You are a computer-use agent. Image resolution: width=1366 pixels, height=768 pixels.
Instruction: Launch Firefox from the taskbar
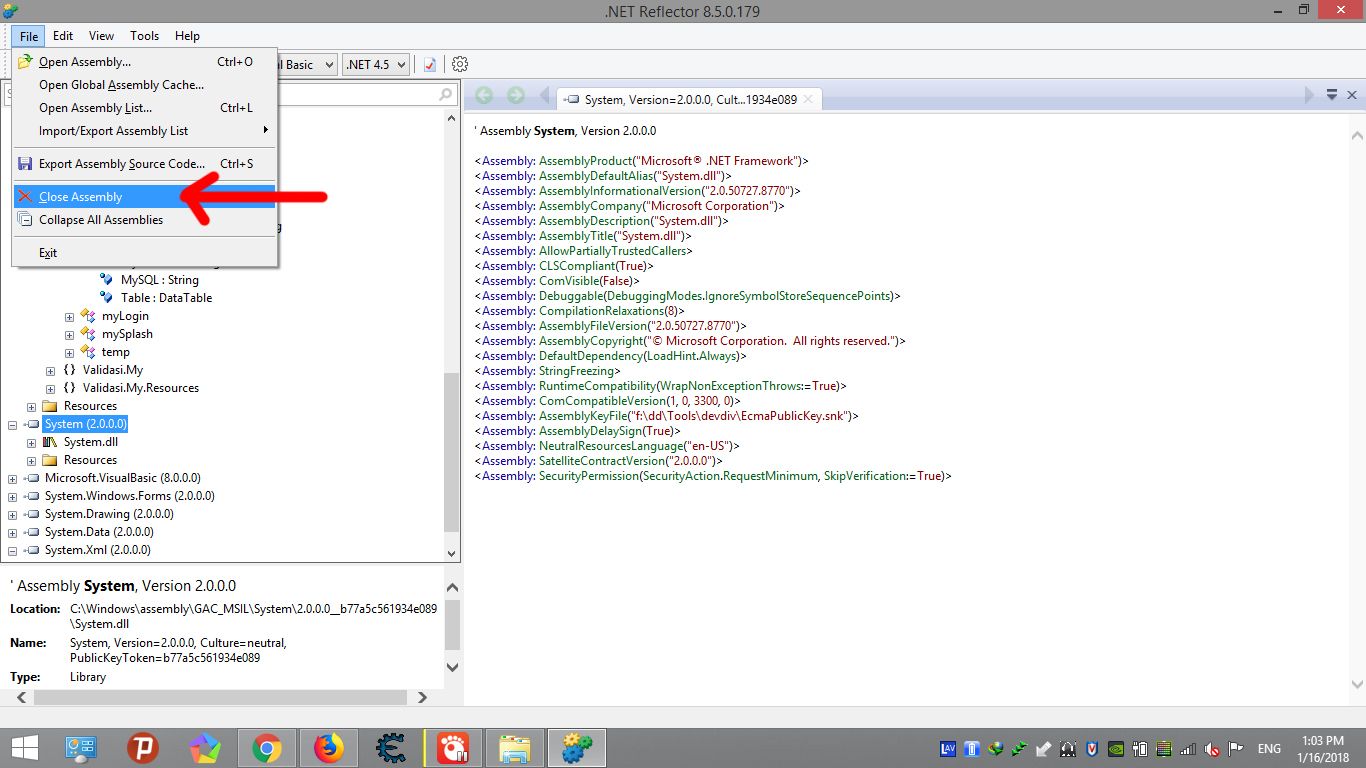[328, 747]
